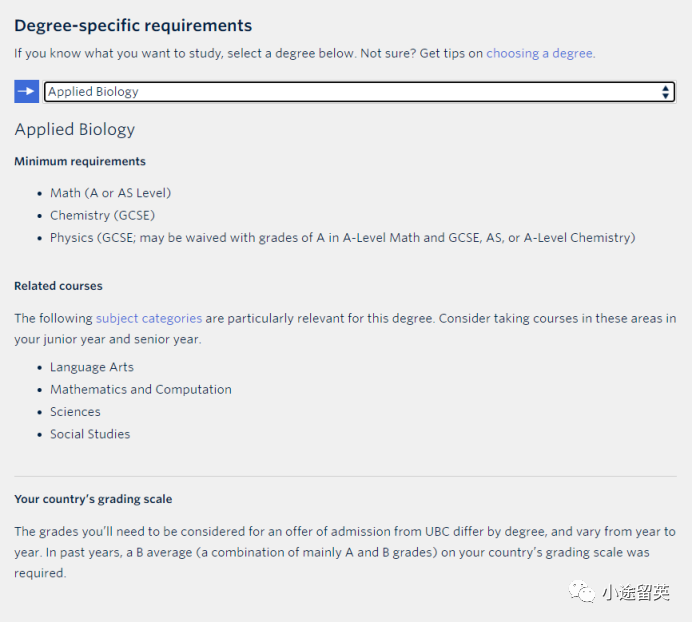Click the grading scale paragraph mentioning UBC
This screenshot has width=692, height=623.
pos(345,552)
